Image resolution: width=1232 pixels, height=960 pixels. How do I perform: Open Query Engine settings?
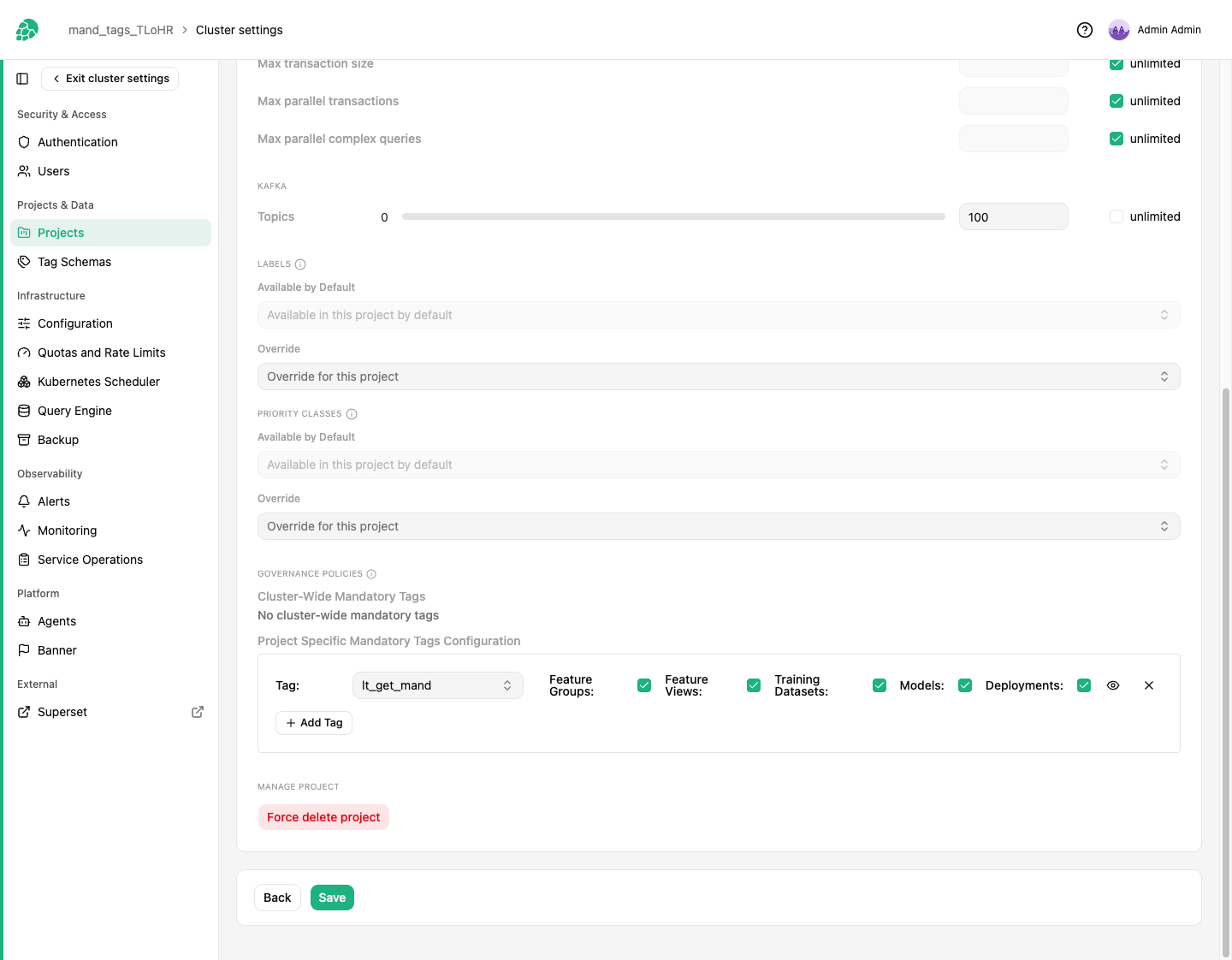tap(110, 411)
